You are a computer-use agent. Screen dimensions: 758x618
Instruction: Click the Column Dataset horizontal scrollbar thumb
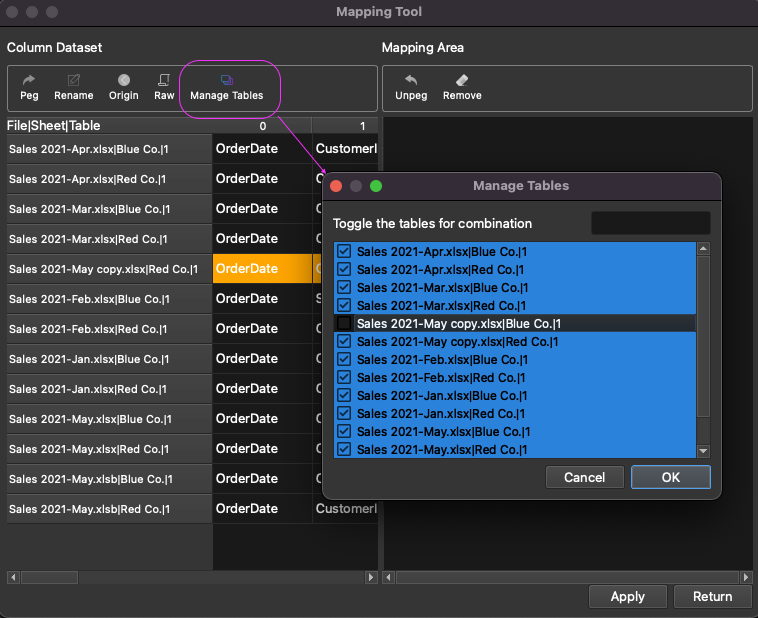pos(50,577)
